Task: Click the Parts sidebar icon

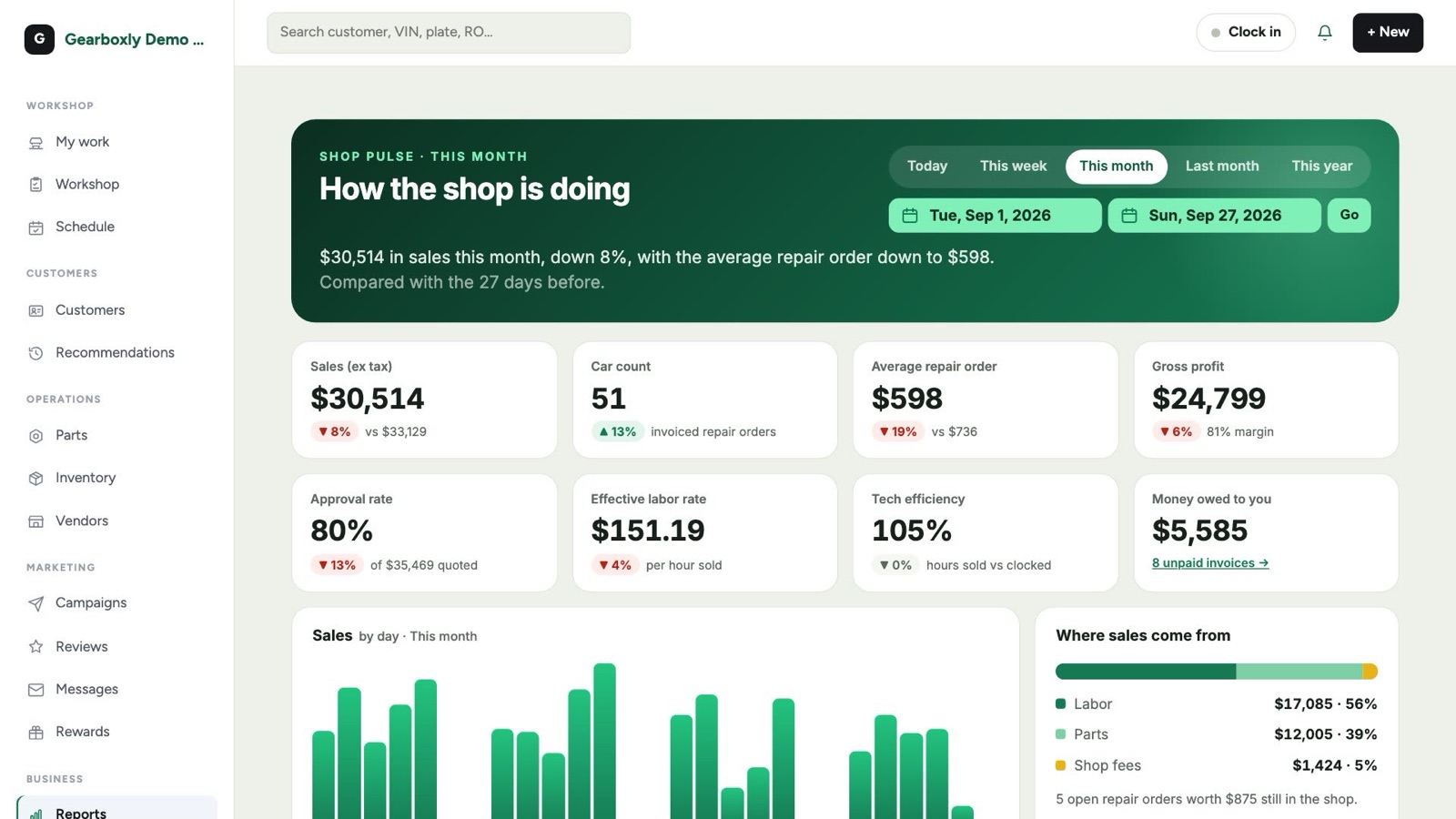Action: coord(35,436)
